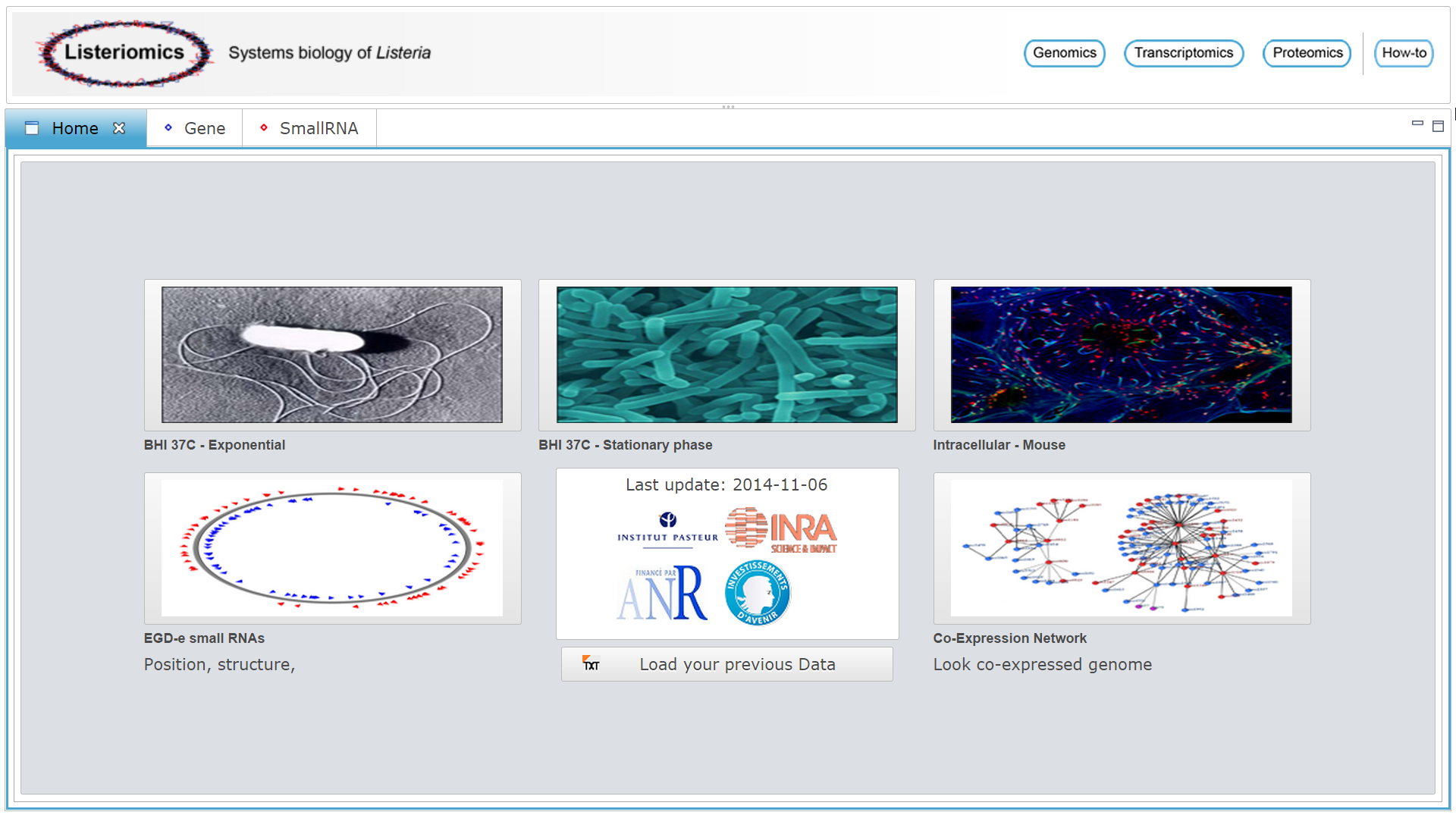Minimize the tab panel view

[x=1417, y=124]
